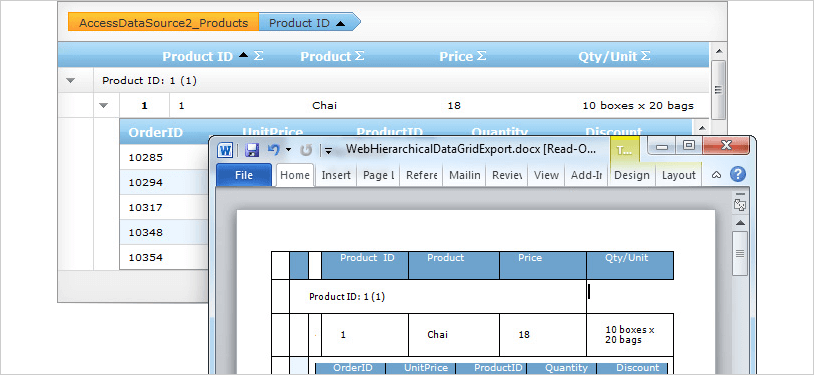The height and width of the screenshot is (375, 814).
Task: Switch to the Design table tools tab
Action: point(631,175)
